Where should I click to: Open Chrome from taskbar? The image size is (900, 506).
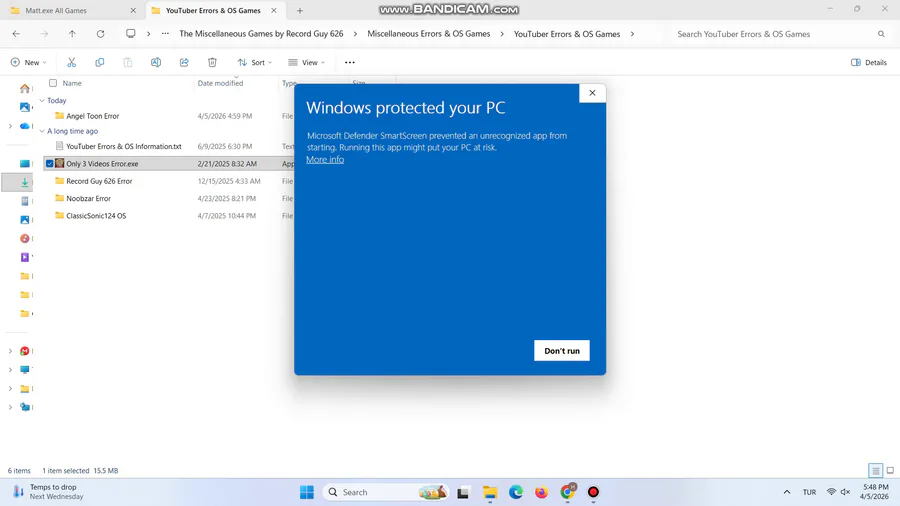point(567,492)
